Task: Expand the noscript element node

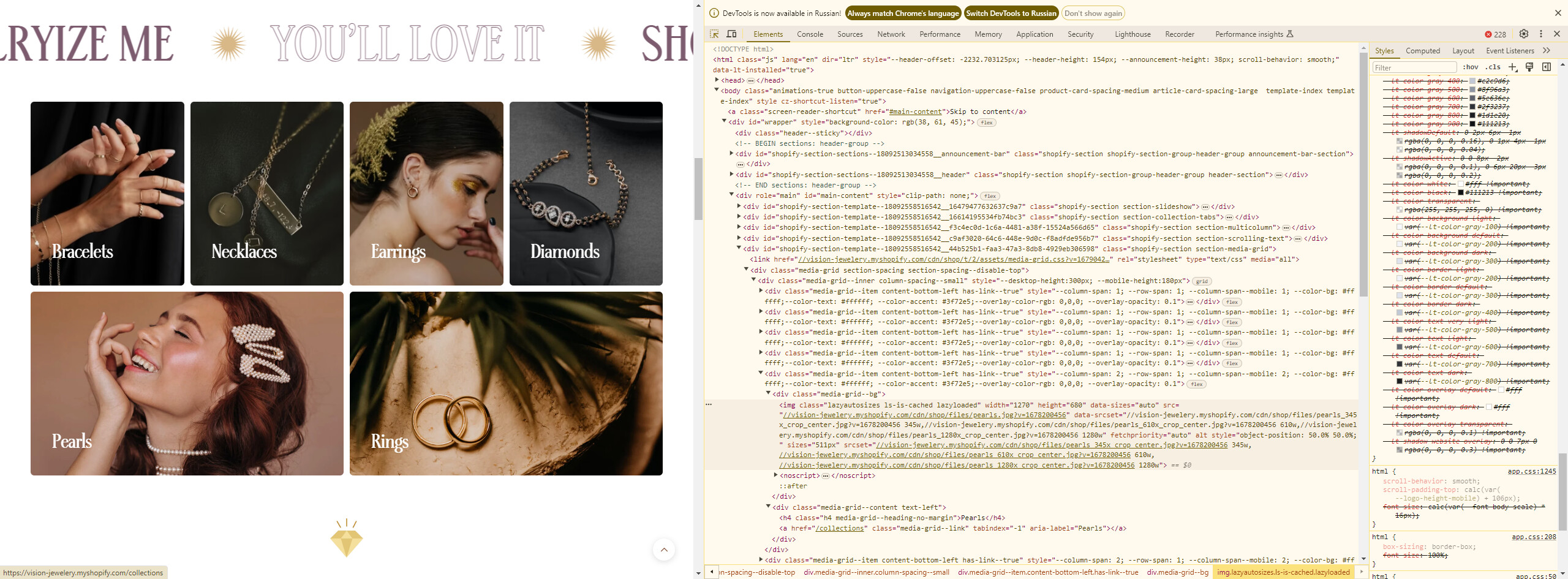Action: tap(775, 475)
